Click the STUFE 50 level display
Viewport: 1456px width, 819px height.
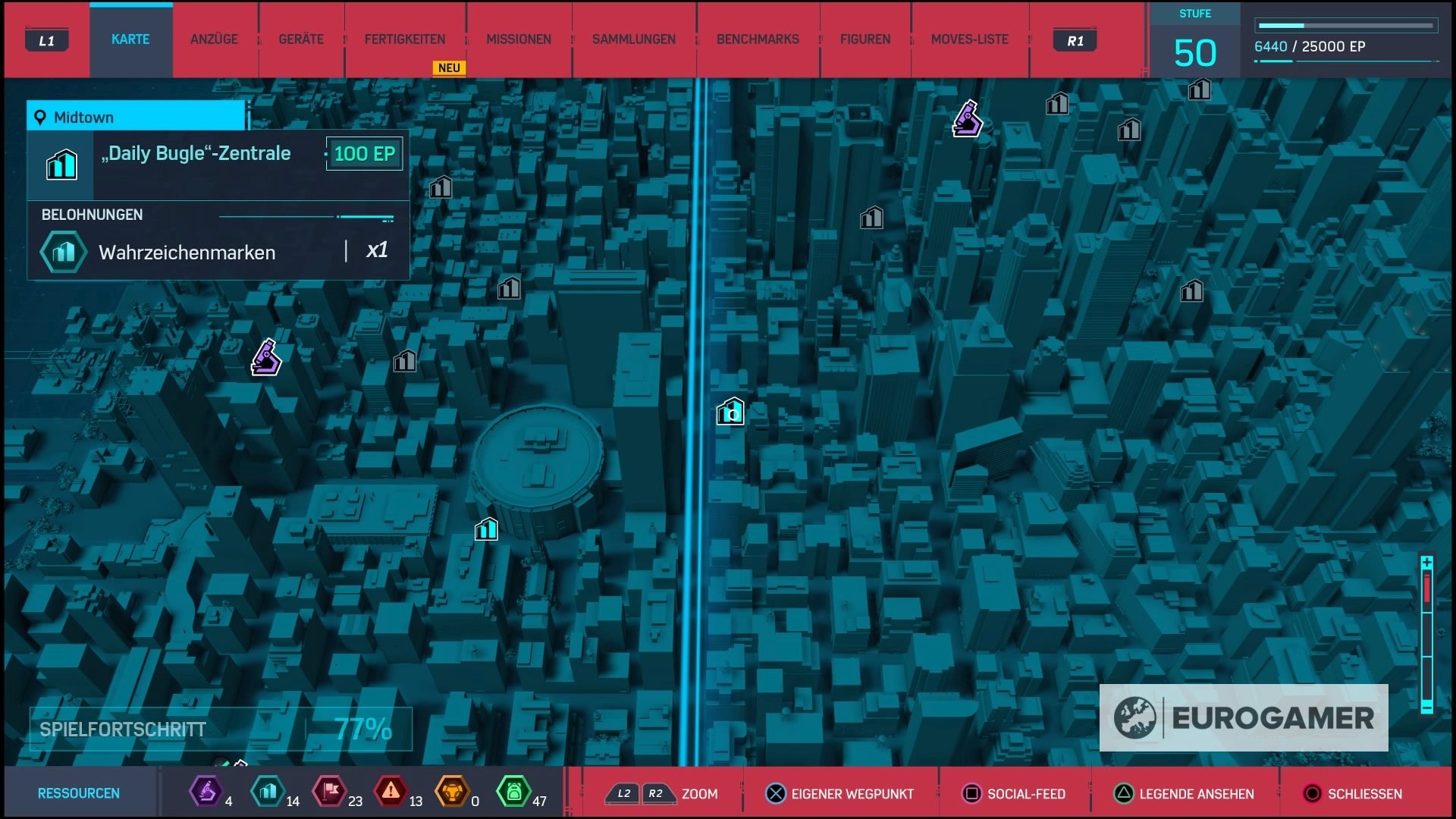(x=1195, y=41)
